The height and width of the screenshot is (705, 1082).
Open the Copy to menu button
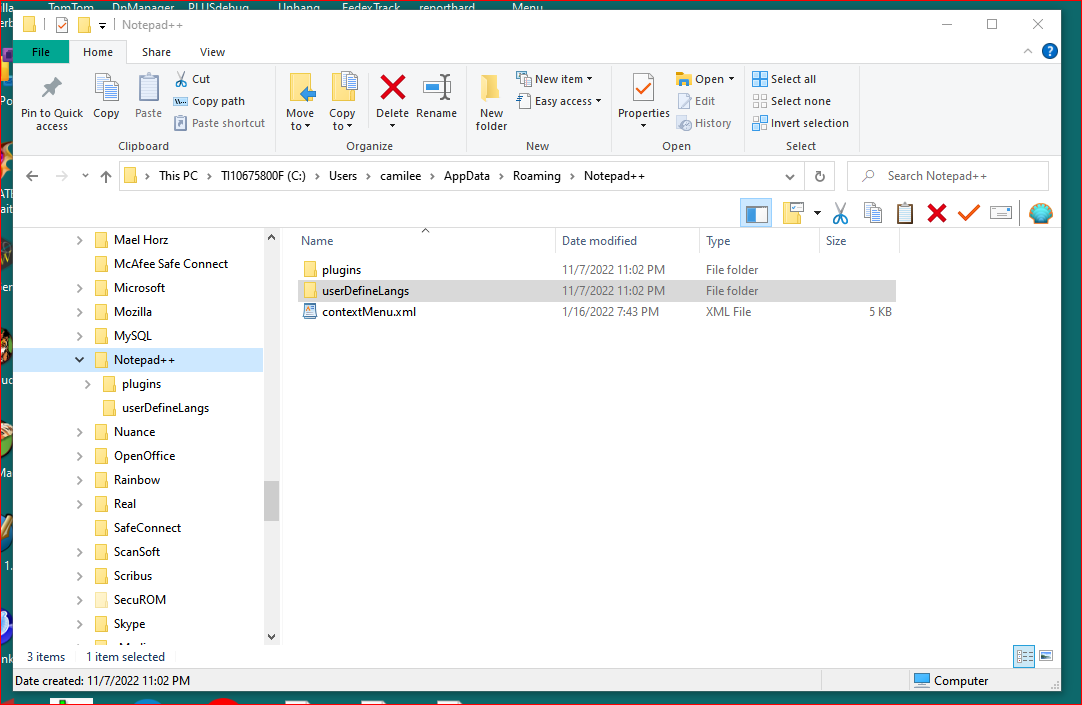pyautogui.click(x=342, y=102)
